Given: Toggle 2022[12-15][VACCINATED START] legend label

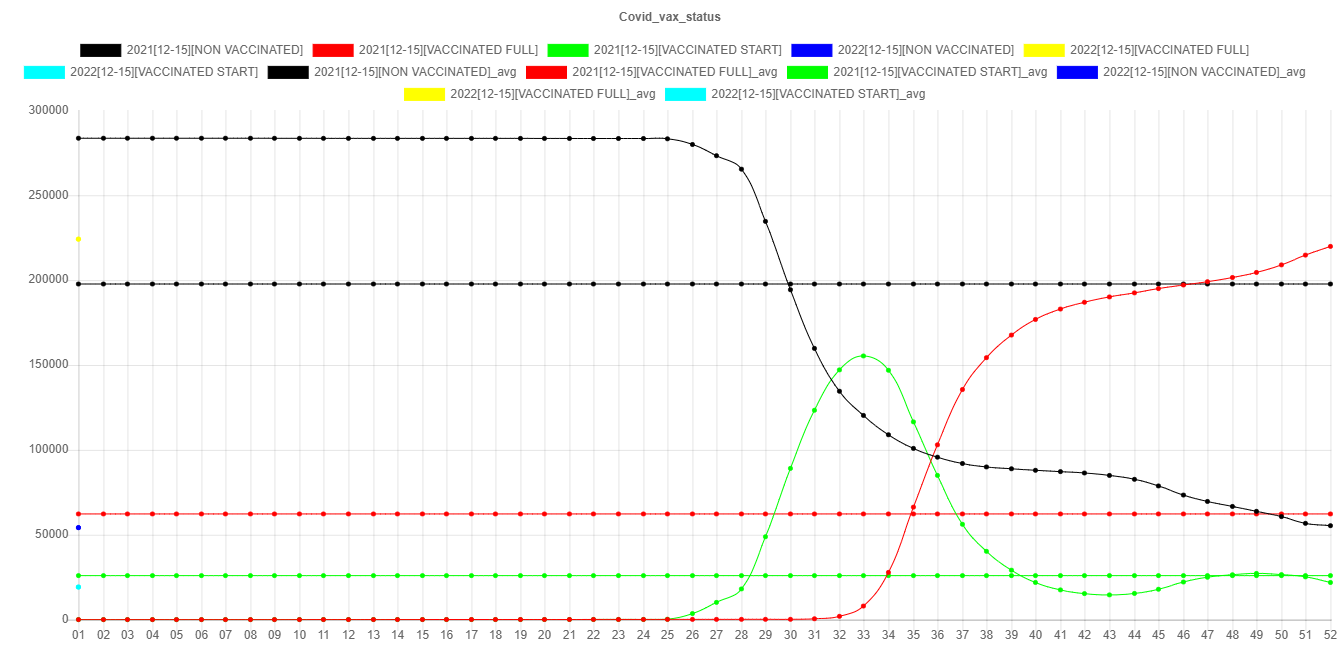Looking at the screenshot, I should [164, 72].
